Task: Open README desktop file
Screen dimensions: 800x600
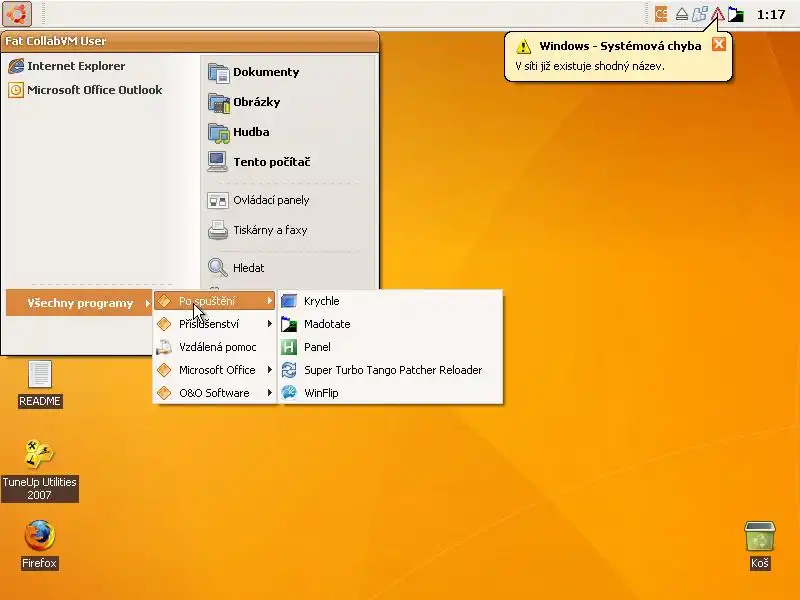Action: 40,384
